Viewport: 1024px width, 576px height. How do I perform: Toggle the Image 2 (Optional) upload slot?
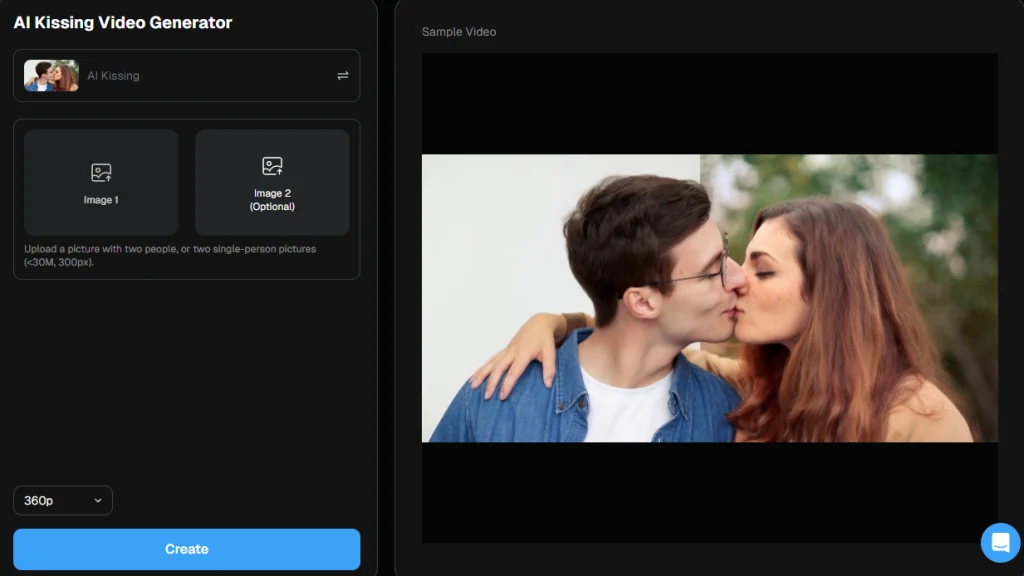(x=271, y=182)
